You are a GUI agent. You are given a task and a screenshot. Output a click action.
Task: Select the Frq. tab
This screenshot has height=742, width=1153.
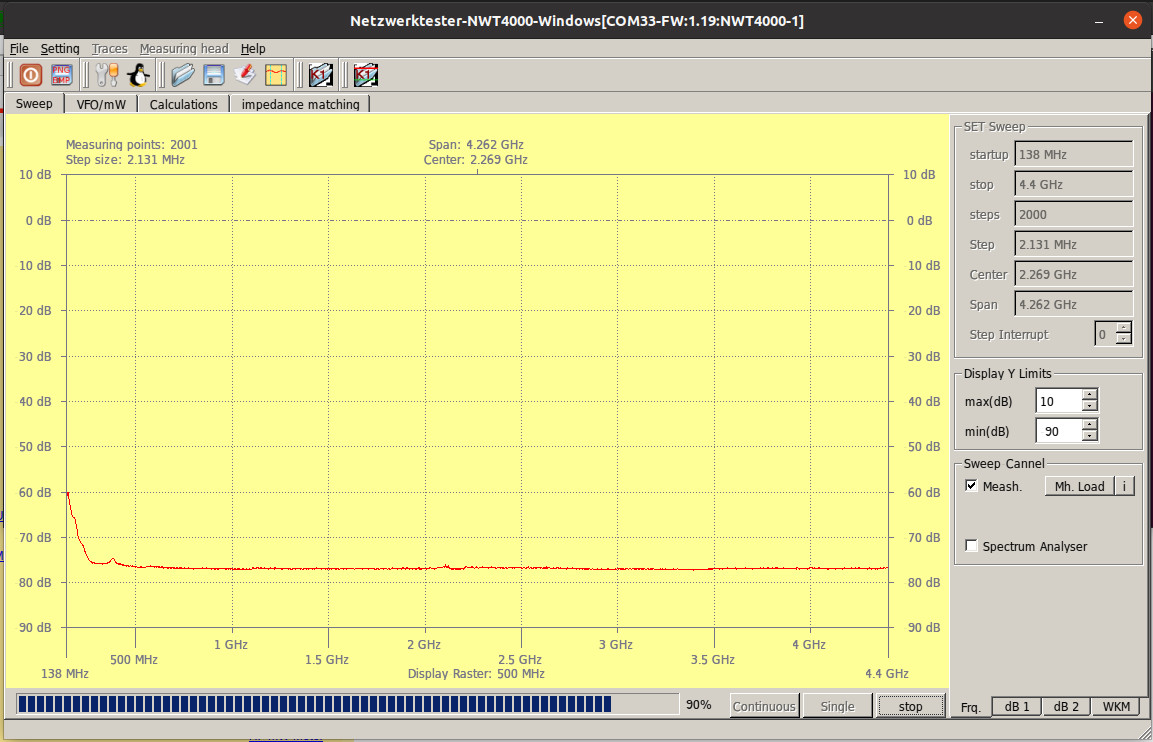coord(971,707)
